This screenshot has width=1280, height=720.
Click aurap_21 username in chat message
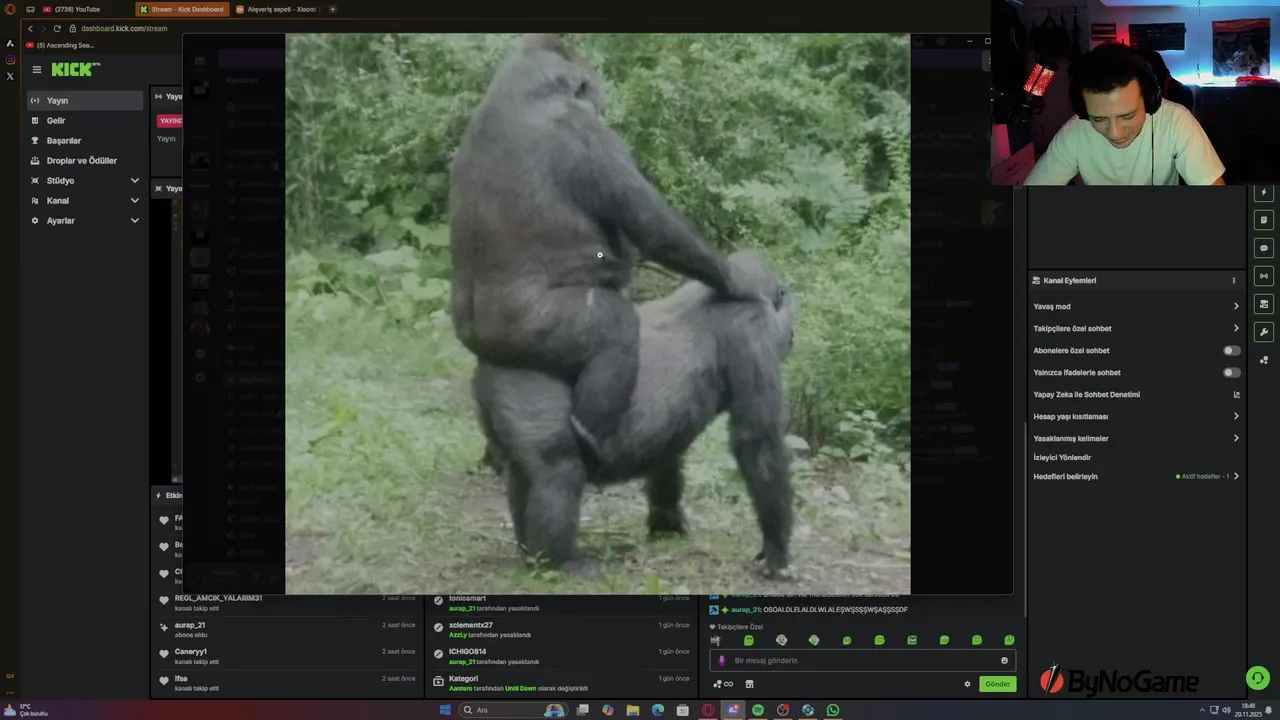pyautogui.click(x=745, y=609)
